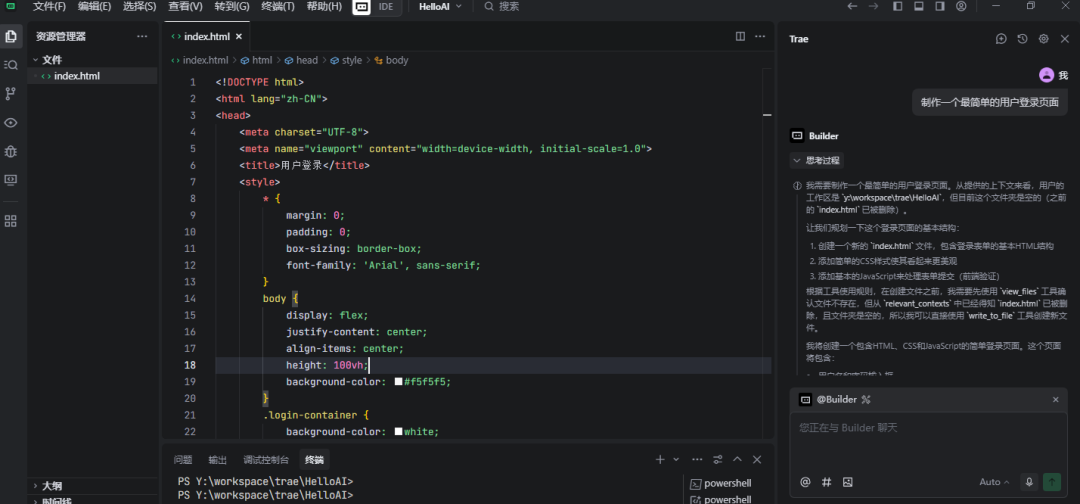
Task: Open chat history clock icon
Action: coord(1022,39)
